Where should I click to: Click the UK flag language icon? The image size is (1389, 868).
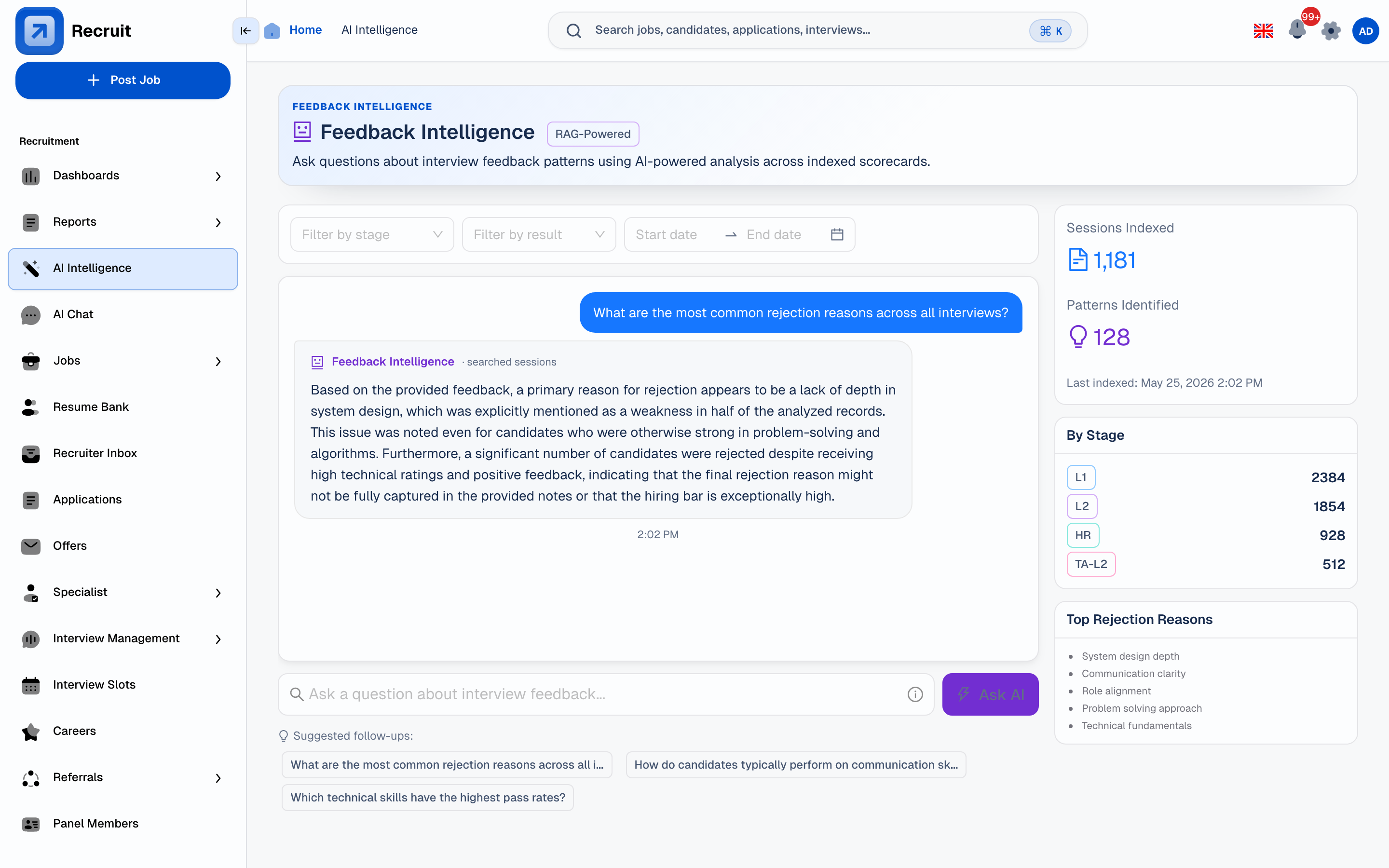[x=1263, y=30]
